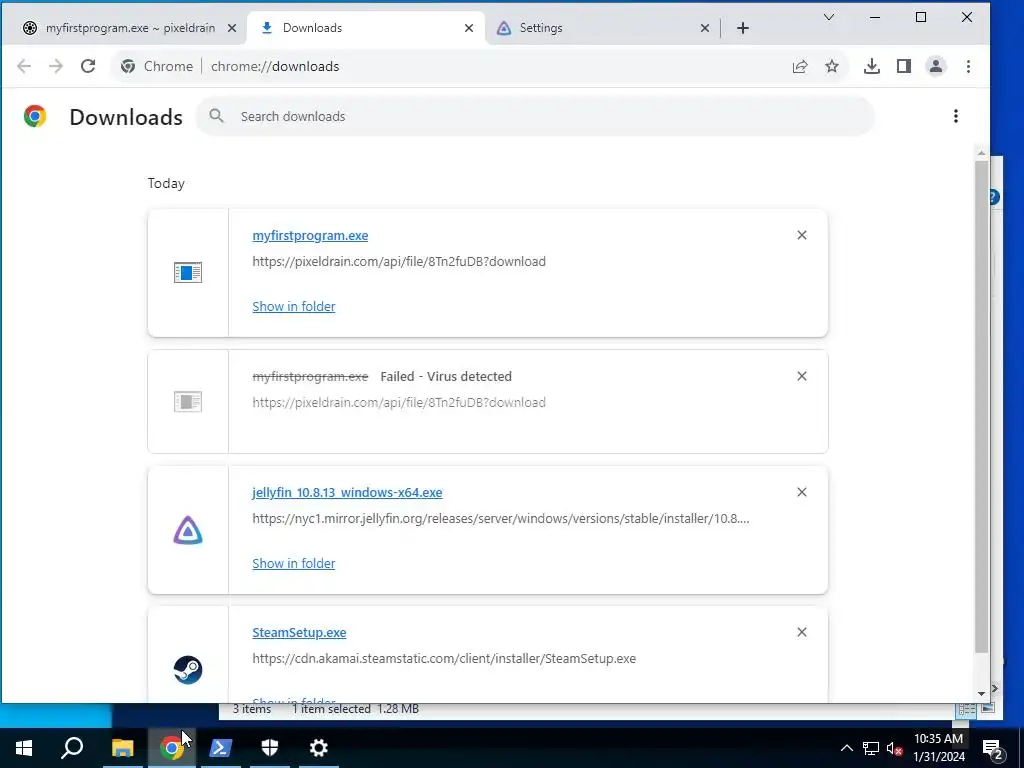Open the tab search chevron dropdown

(829, 18)
